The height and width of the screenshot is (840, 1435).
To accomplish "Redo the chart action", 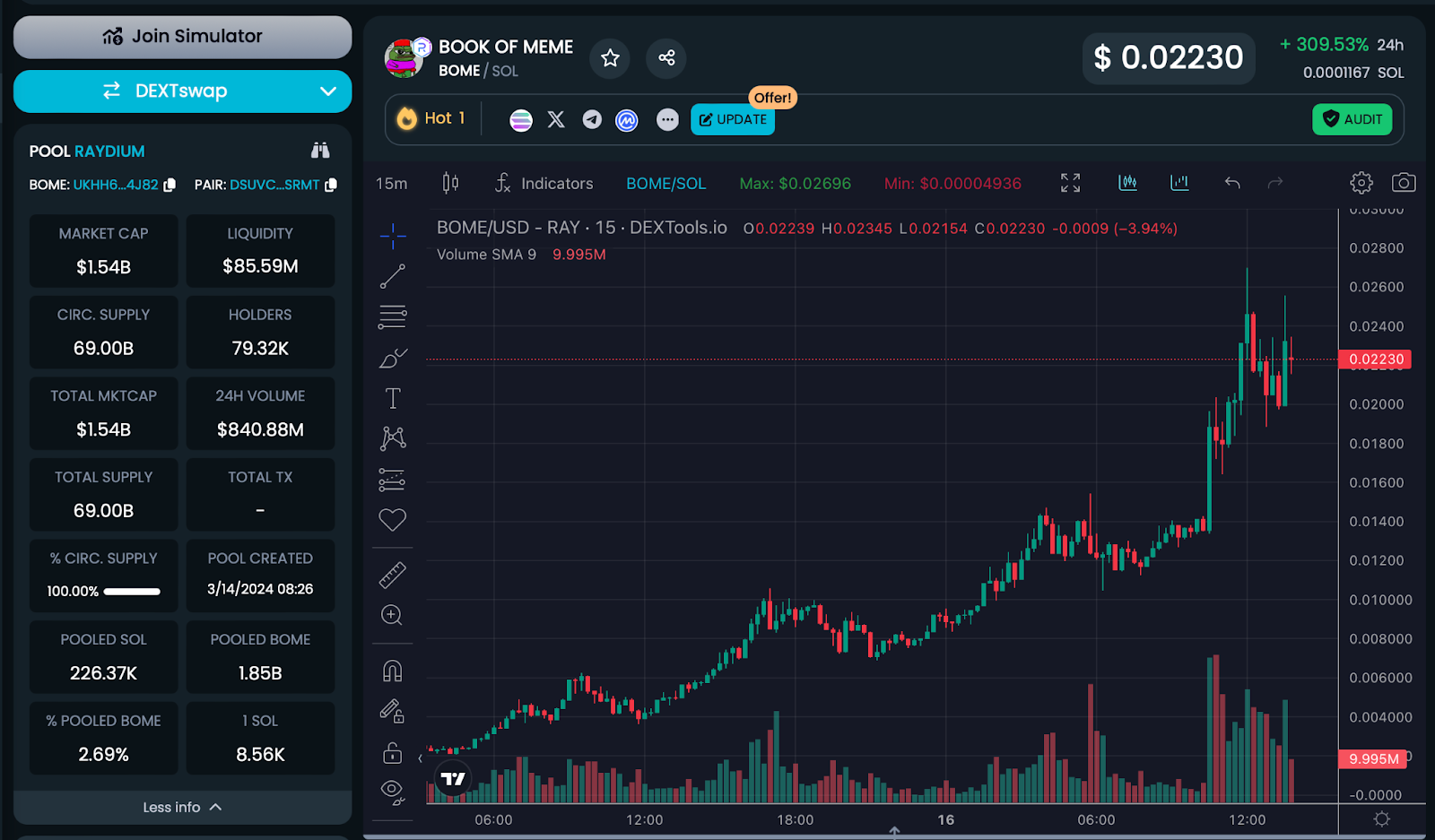I will point(1274,183).
